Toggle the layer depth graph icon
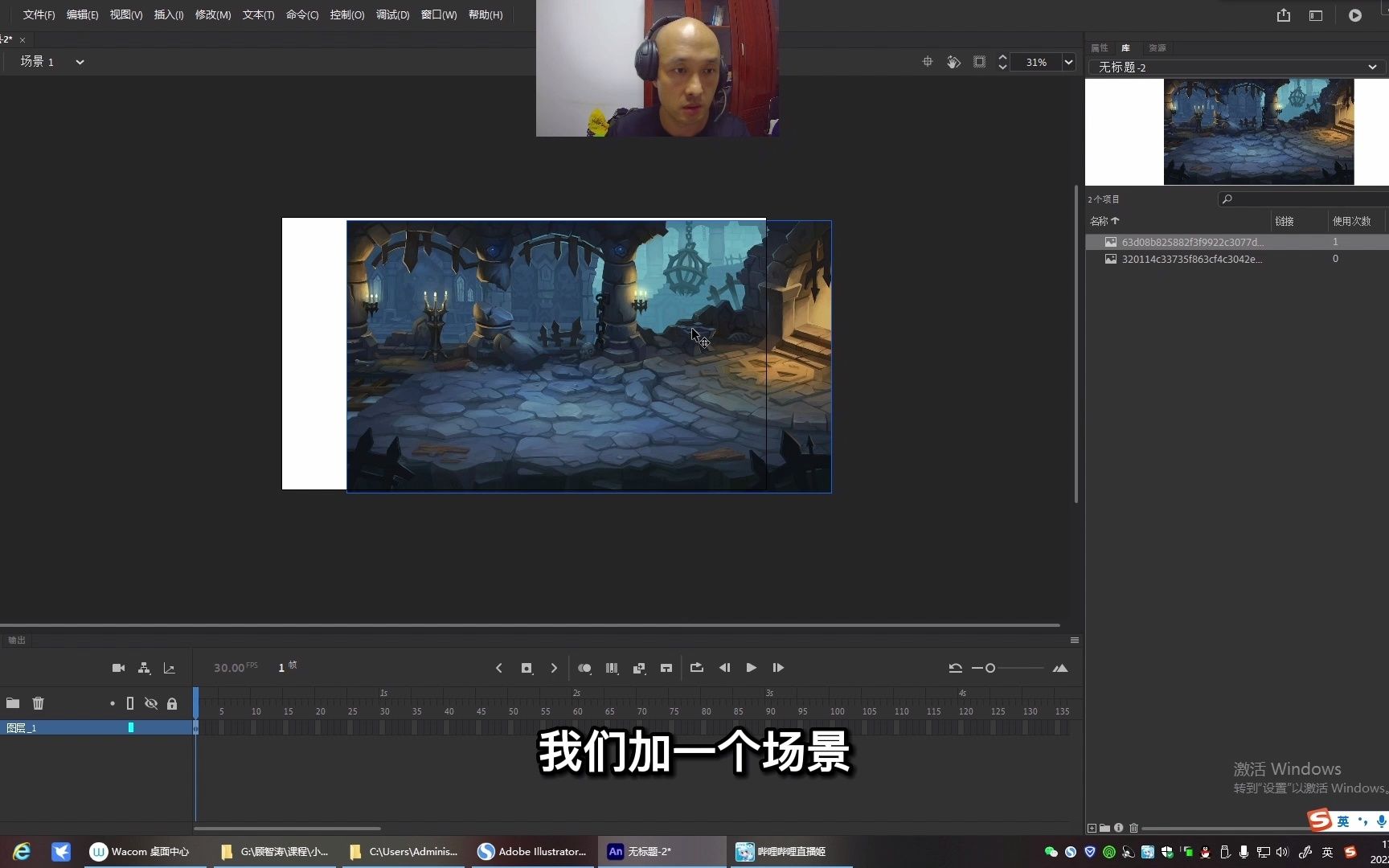Screen dimensions: 1389x868 [x=169, y=668]
